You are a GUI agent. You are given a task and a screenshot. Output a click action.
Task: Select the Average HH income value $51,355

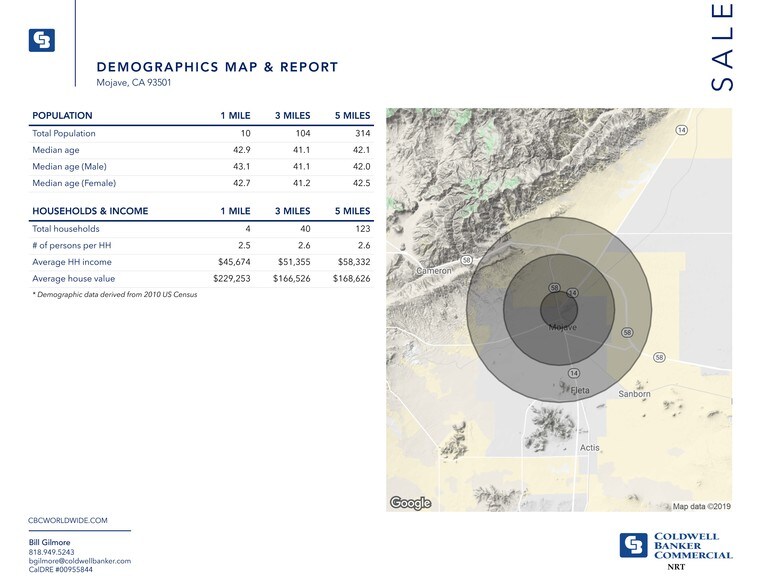click(294, 262)
